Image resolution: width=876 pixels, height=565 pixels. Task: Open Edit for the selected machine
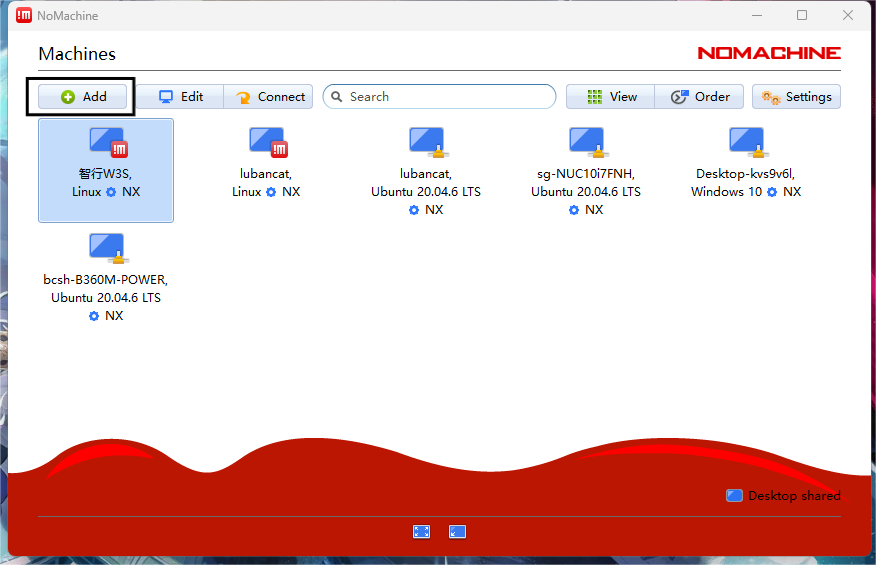pos(180,97)
